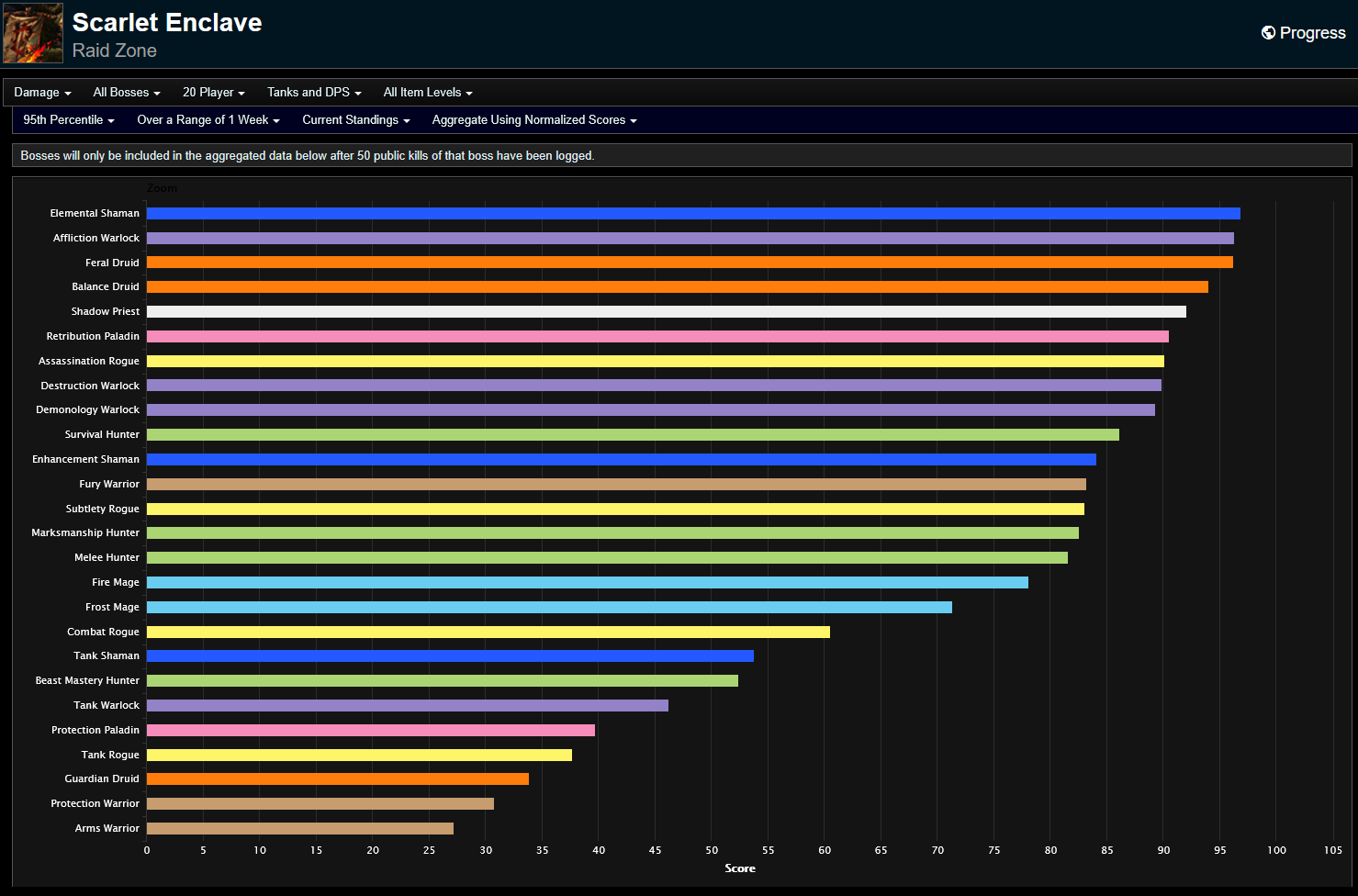Screen dimensions: 1358x896
Task: Click the Raid Zone subtitle
Action: click(x=114, y=50)
